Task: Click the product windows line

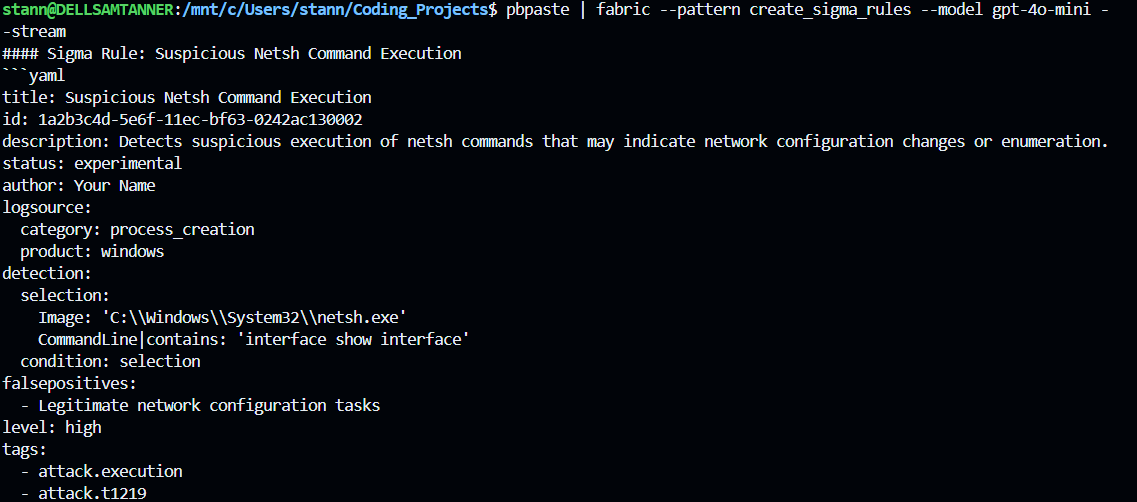Action: [x=92, y=251]
